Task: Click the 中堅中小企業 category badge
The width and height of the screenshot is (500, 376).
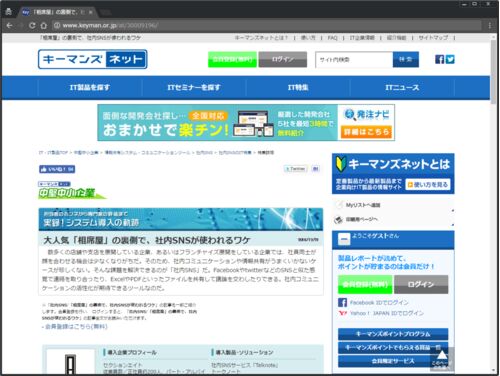Action: [x=72, y=190]
